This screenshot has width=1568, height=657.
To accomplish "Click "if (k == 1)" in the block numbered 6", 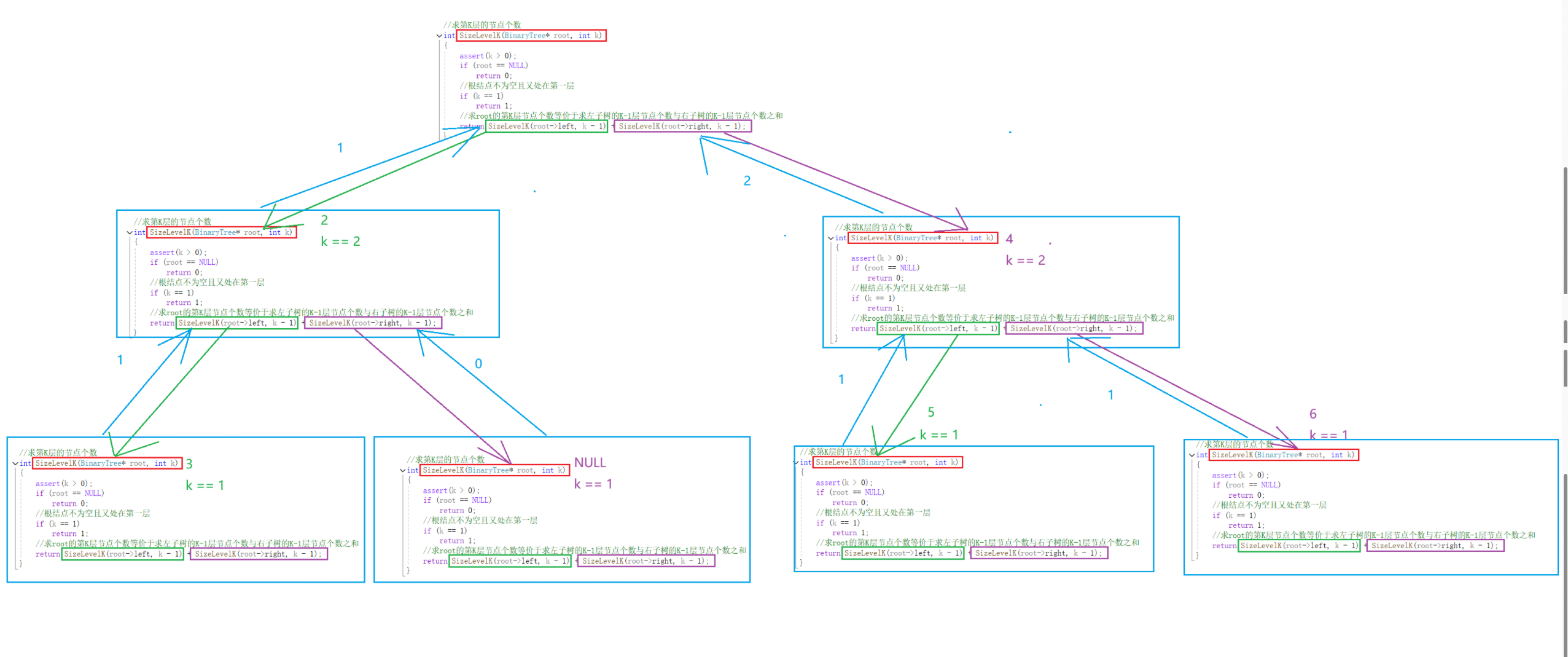I will pyautogui.click(x=1234, y=515).
